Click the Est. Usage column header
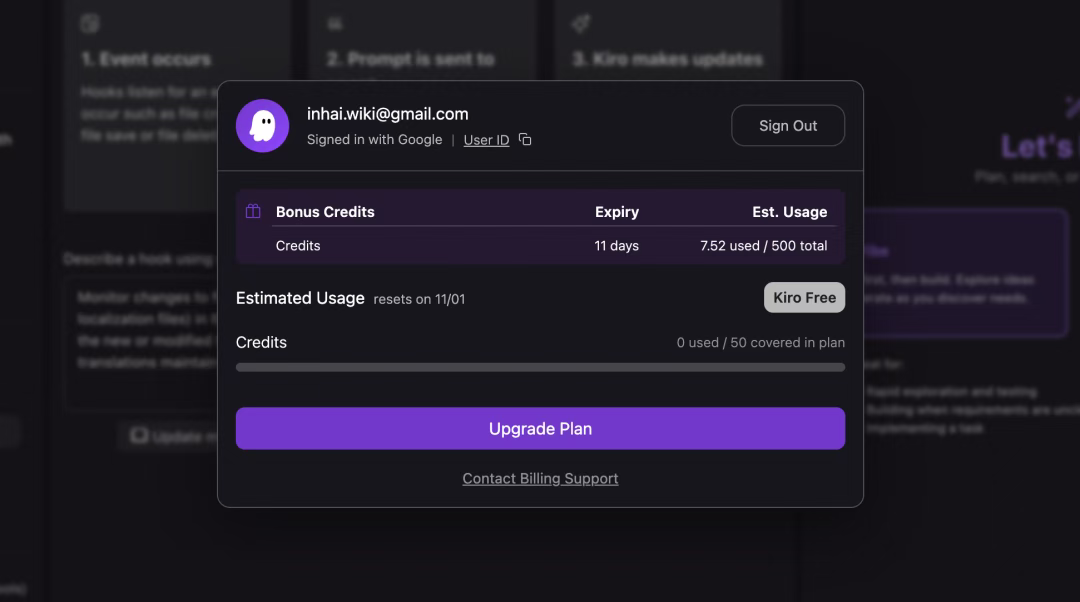Image resolution: width=1080 pixels, height=602 pixels. [789, 212]
